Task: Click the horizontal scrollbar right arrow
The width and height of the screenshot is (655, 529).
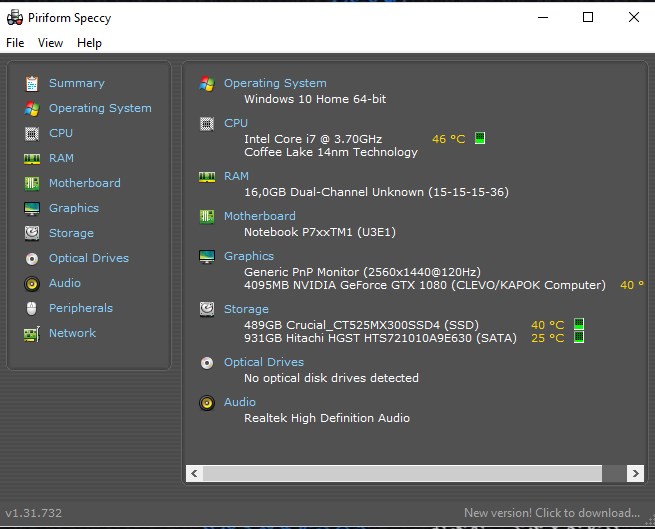Action: (635, 473)
